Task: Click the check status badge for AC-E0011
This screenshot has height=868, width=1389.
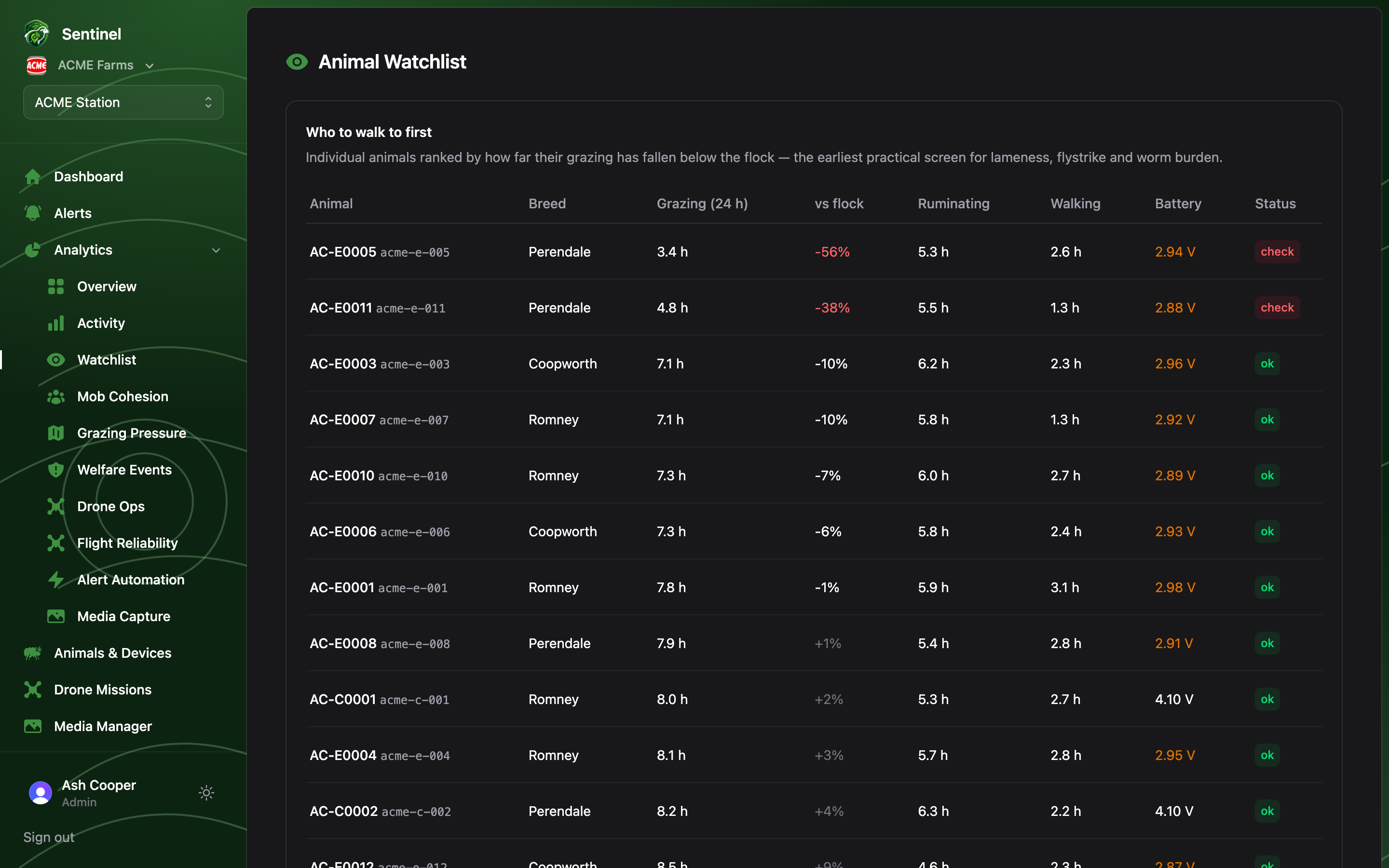Action: (1277, 308)
